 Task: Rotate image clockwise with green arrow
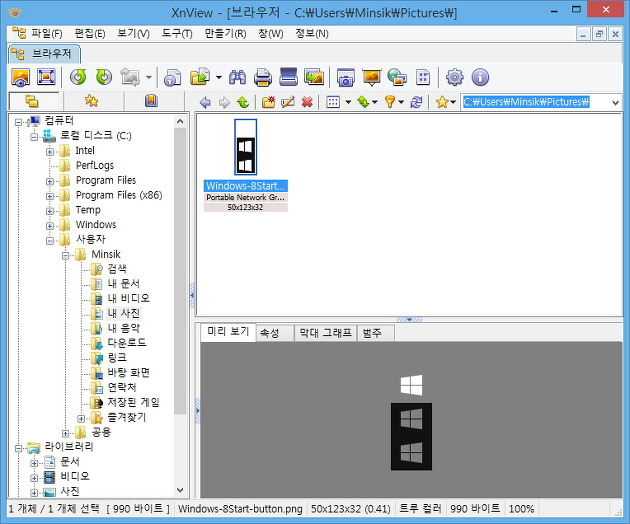(x=104, y=77)
